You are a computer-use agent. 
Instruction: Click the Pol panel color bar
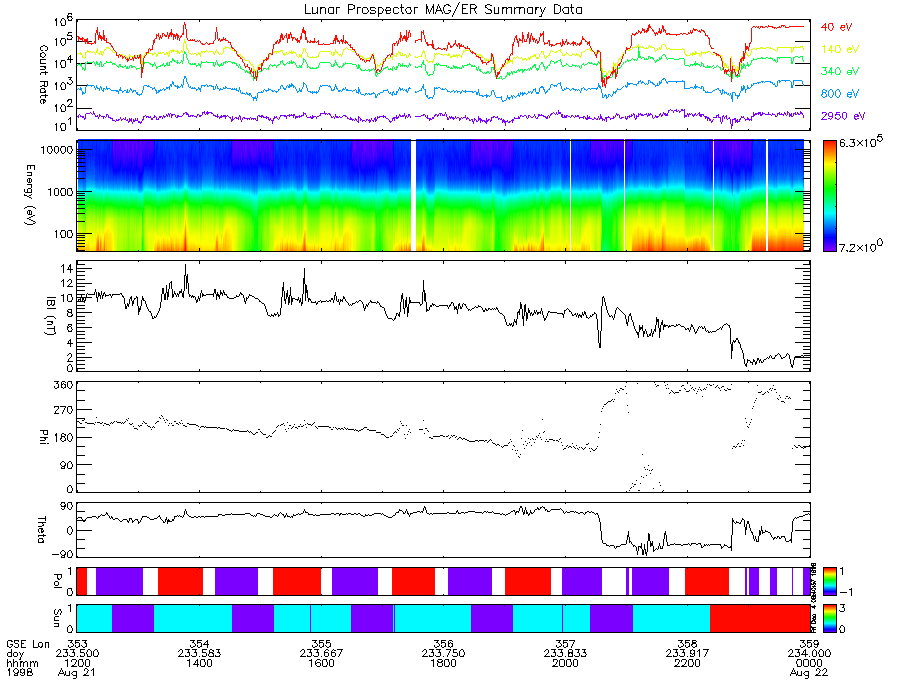tap(829, 581)
